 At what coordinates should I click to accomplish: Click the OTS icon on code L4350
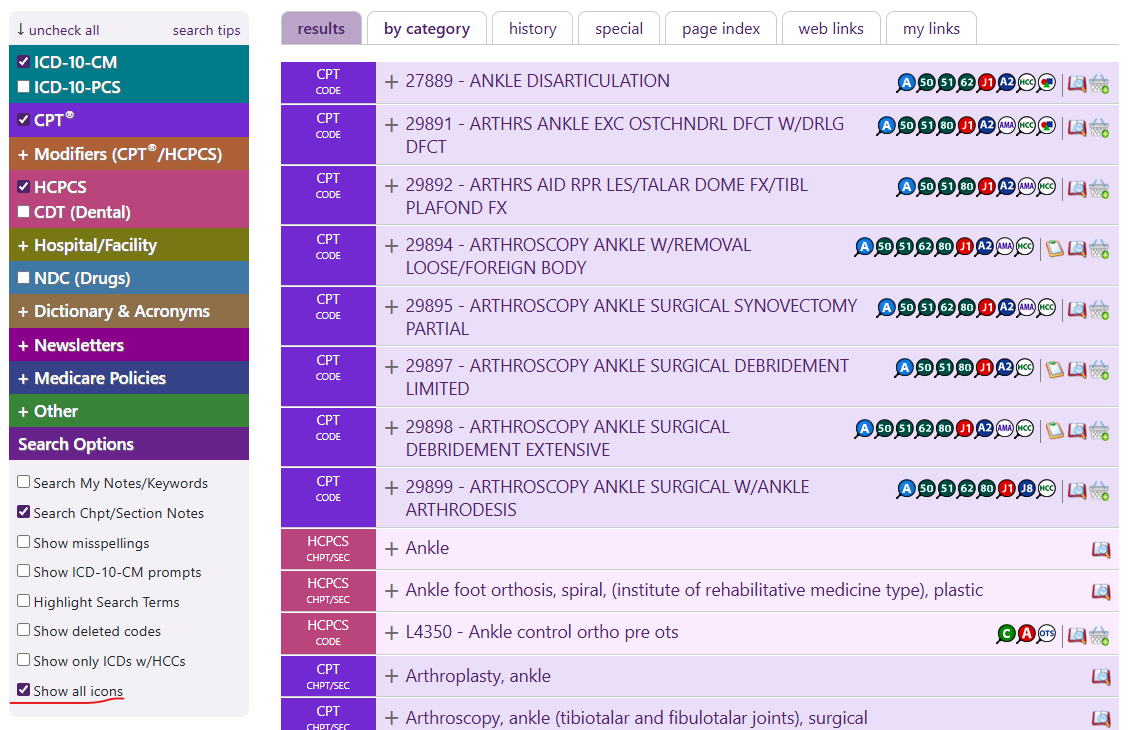click(x=1046, y=634)
